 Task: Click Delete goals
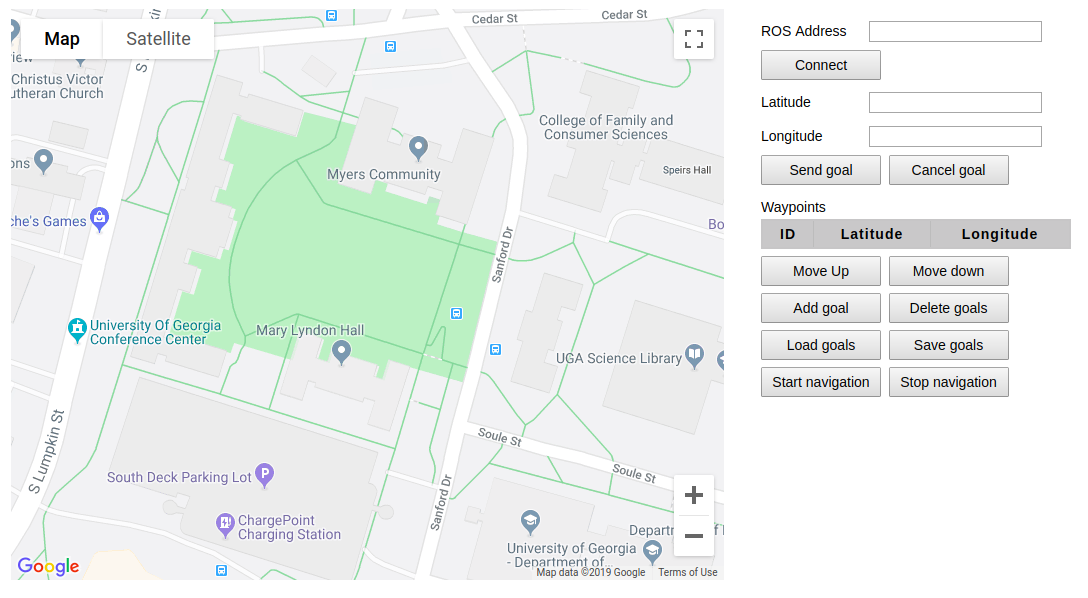949,308
